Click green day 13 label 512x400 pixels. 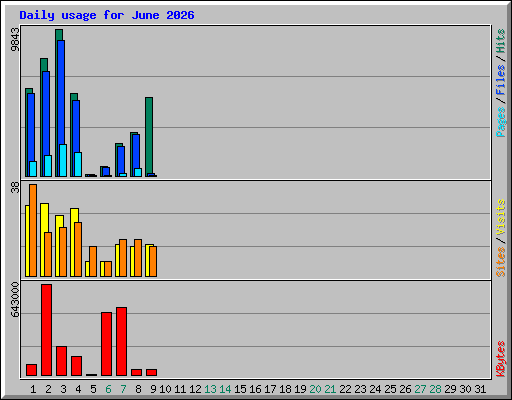point(210,389)
